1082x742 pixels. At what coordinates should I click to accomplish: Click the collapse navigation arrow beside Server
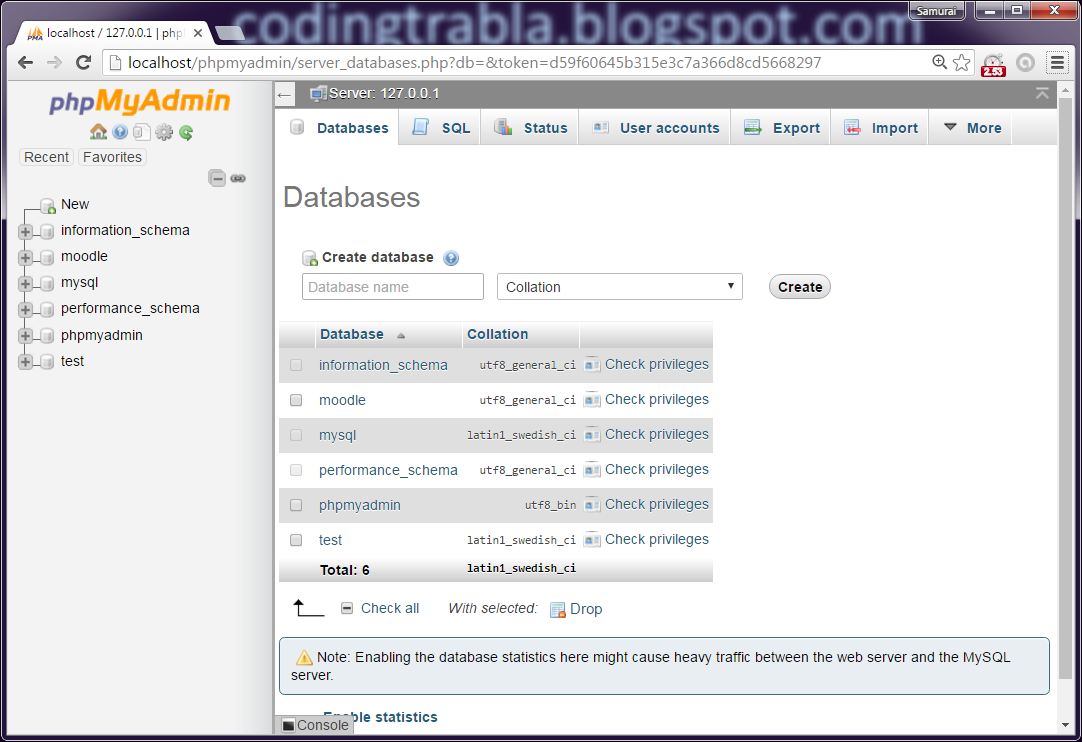point(284,95)
